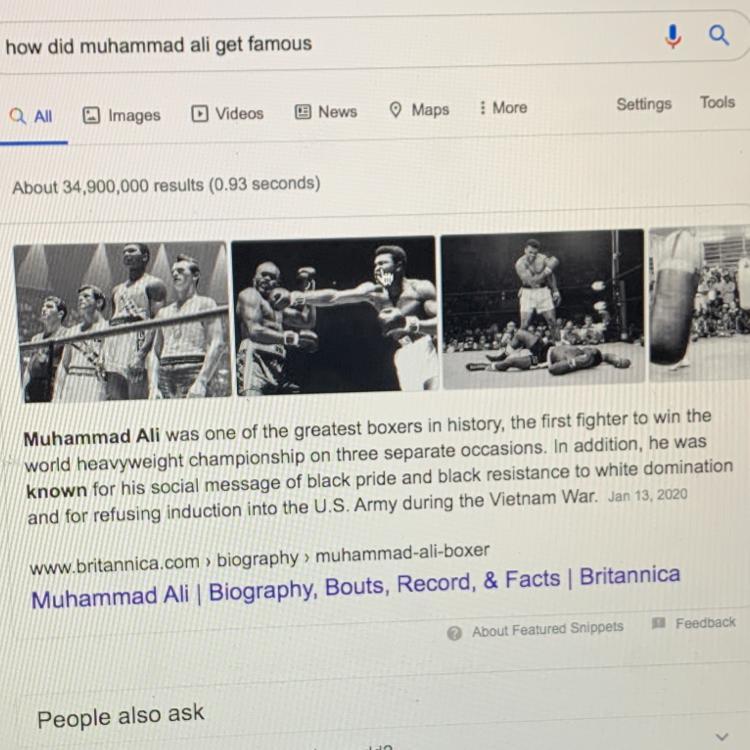This screenshot has width=750, height=750.
Task: Click the Videos tab play icon
Action: [199, 114]
